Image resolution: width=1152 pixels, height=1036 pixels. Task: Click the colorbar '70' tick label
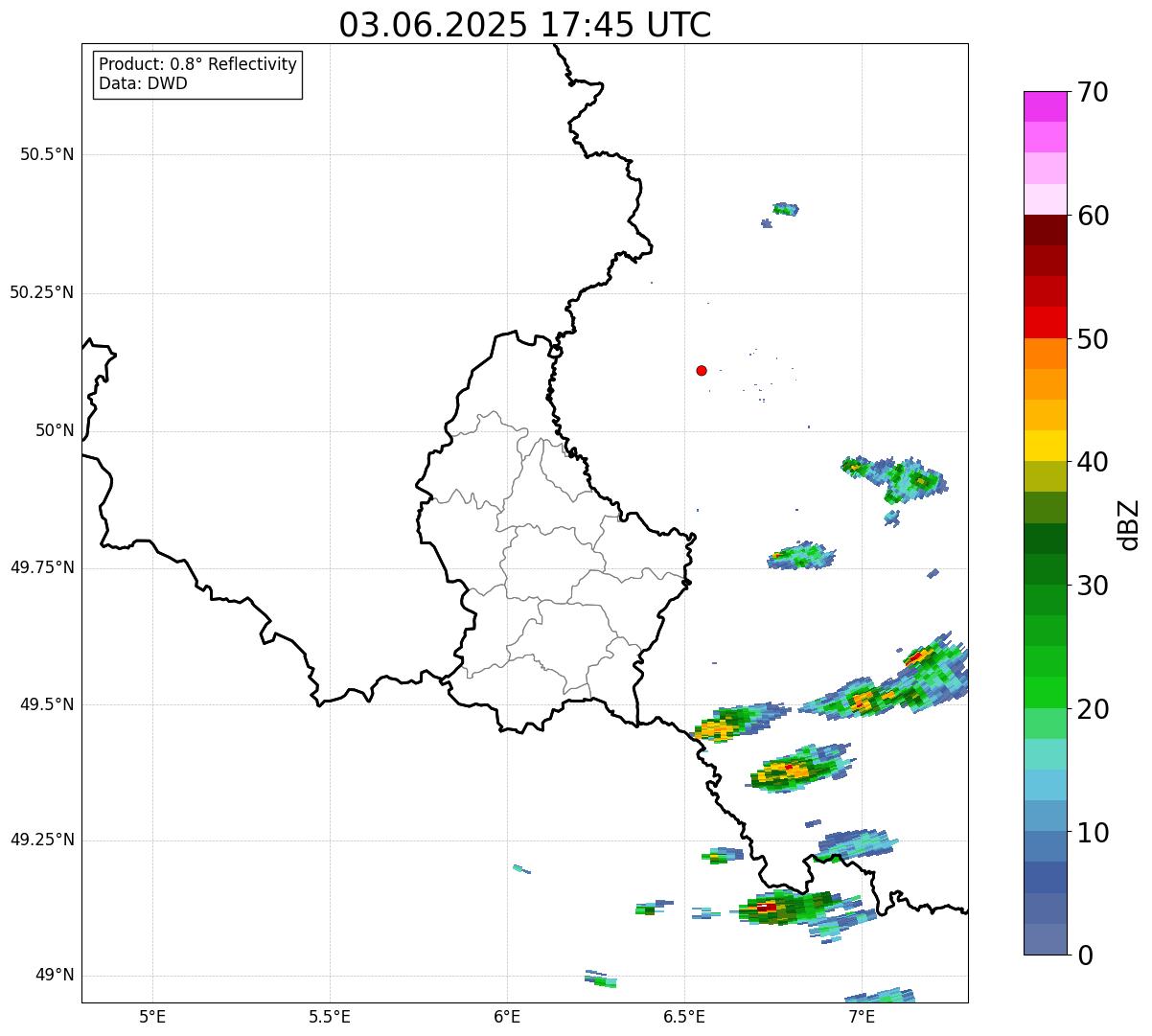[x=1093, y=92]
